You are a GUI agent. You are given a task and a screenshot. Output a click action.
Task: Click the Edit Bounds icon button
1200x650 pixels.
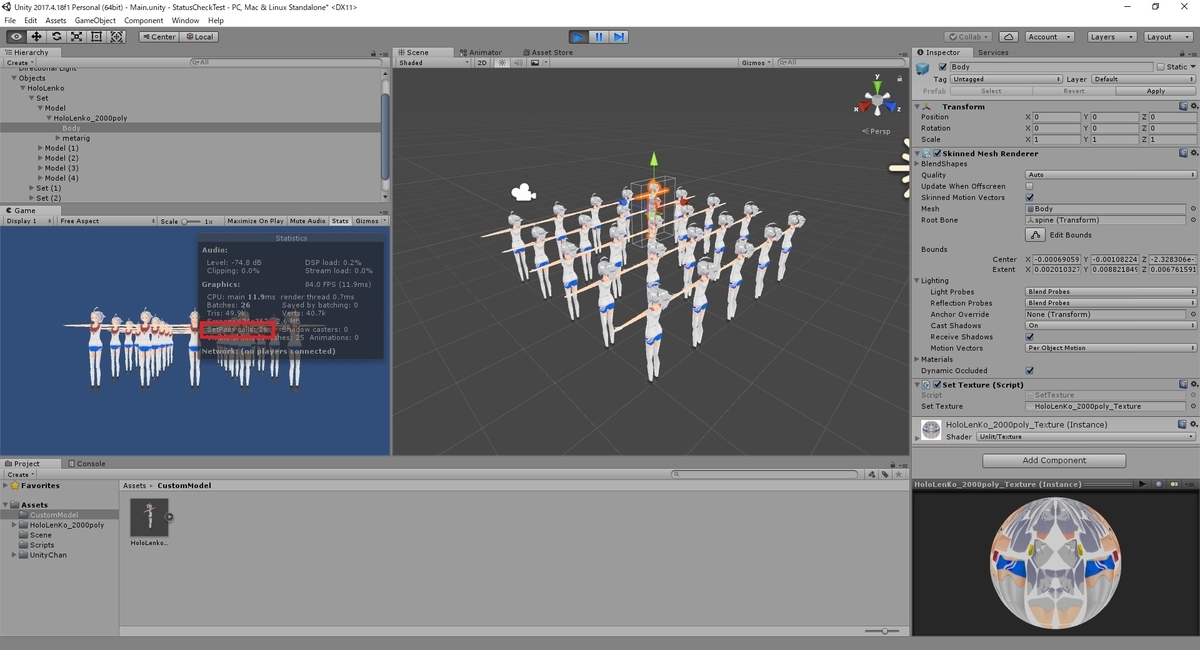pos(1035,235)
